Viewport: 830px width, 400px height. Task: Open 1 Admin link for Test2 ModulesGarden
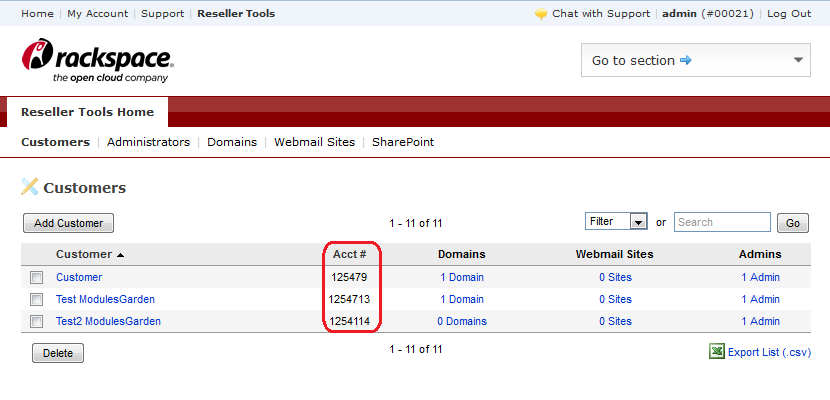760,322
